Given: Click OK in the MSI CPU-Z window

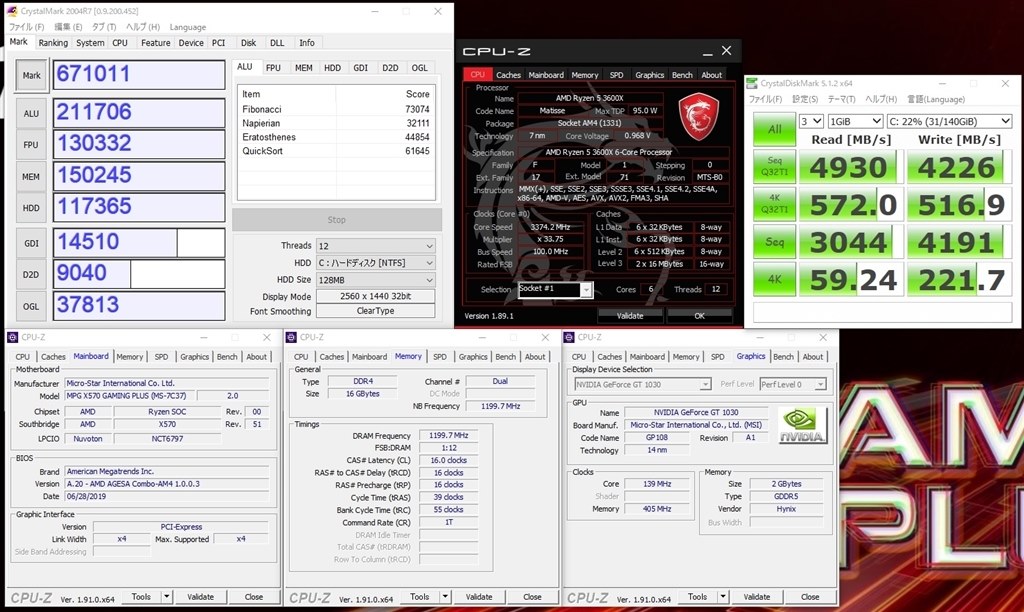Looking at the screenshot, I should pos(699,315).
